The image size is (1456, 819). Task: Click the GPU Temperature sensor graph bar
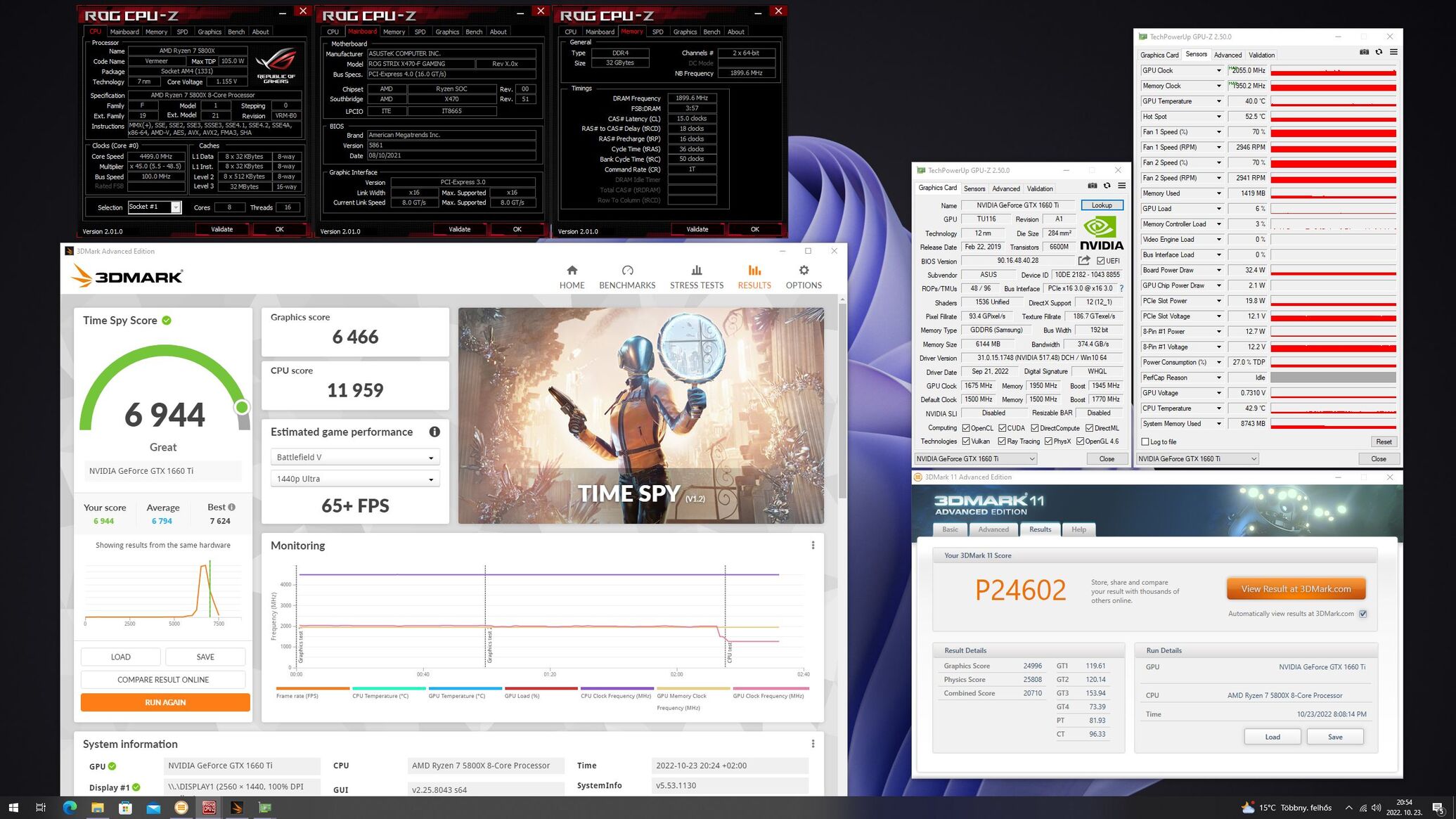point(1333,101)
